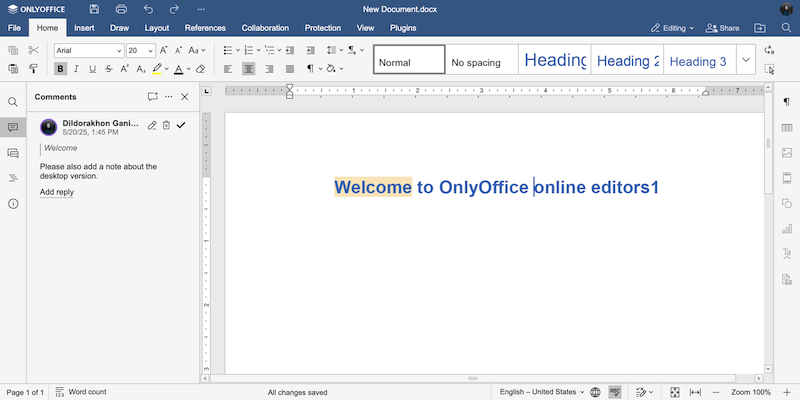800x400 pixels.
Task: Click the Print icon in title bar
Action: [x=121, y=9]
